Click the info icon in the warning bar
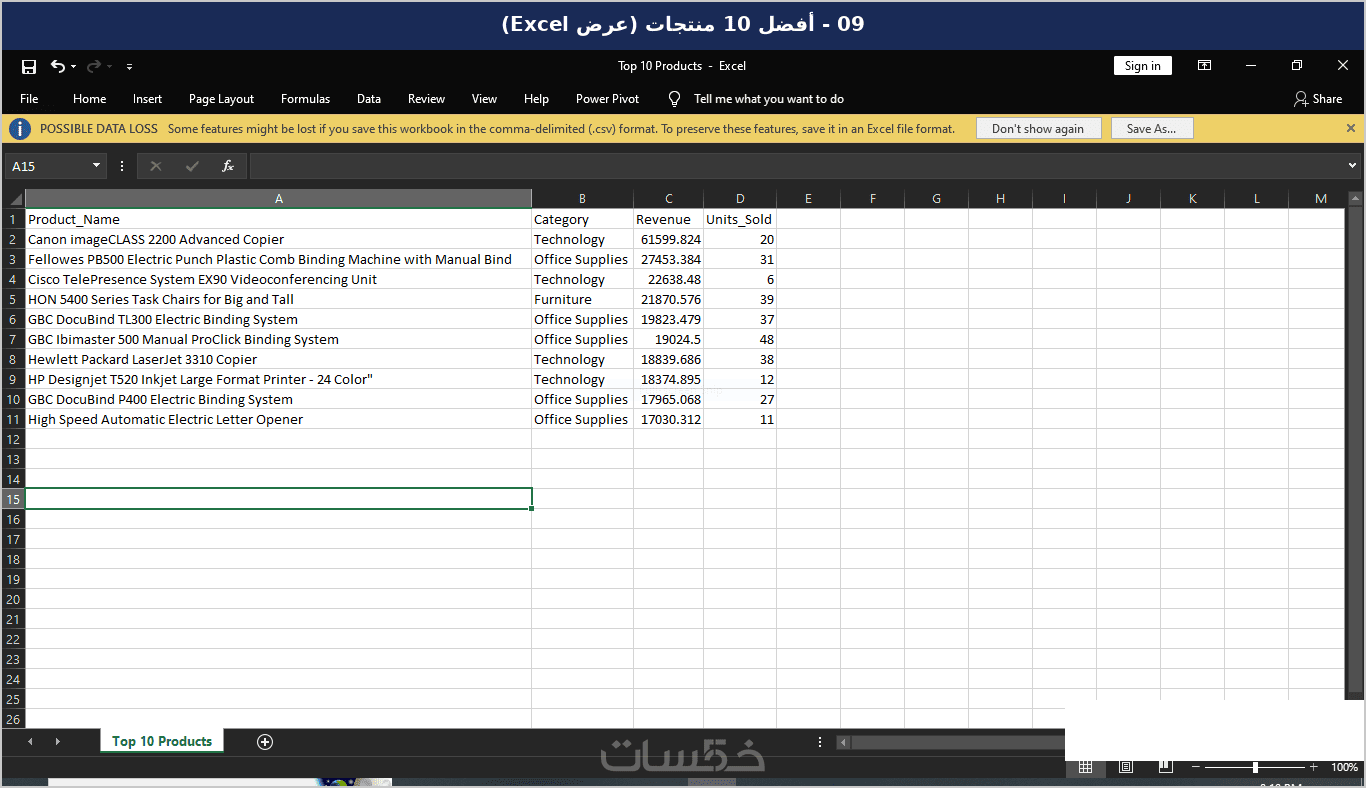The image size is (1366, 788). coord(20,129)
